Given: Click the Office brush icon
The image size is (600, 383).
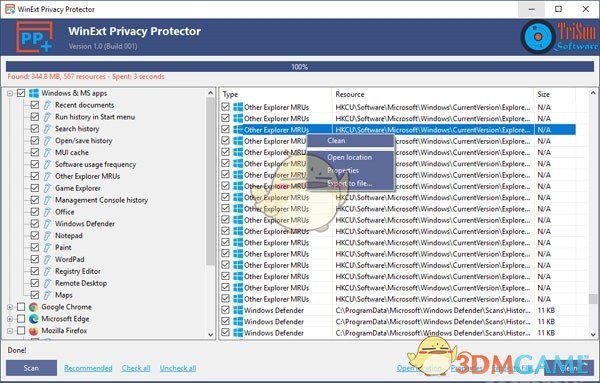Looking at the screenshot, I should click(x=47, y=212).
